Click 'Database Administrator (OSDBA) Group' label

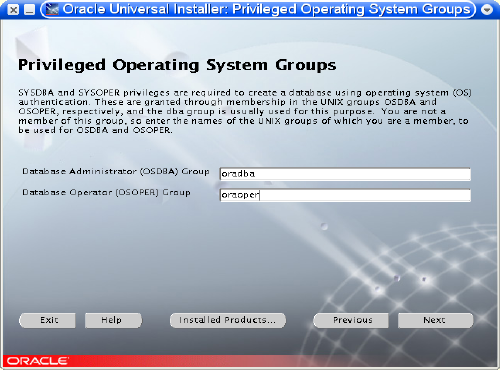(x=116, y=171)
